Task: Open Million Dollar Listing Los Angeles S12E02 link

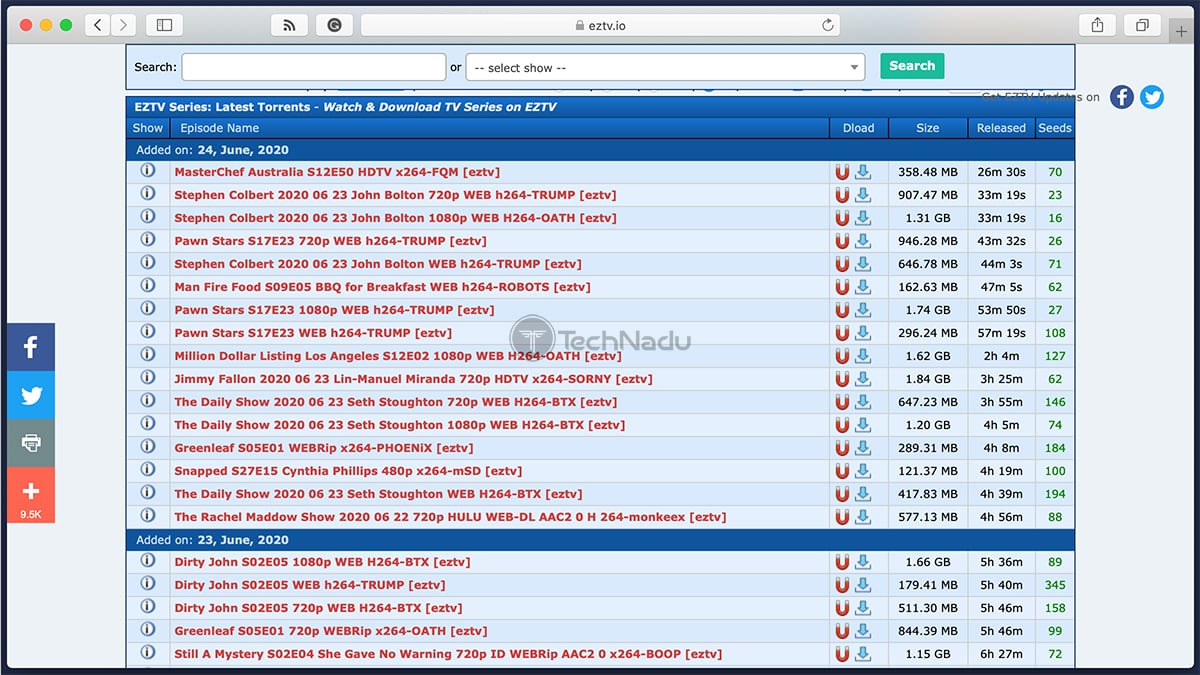Action: tap(398, 356)
